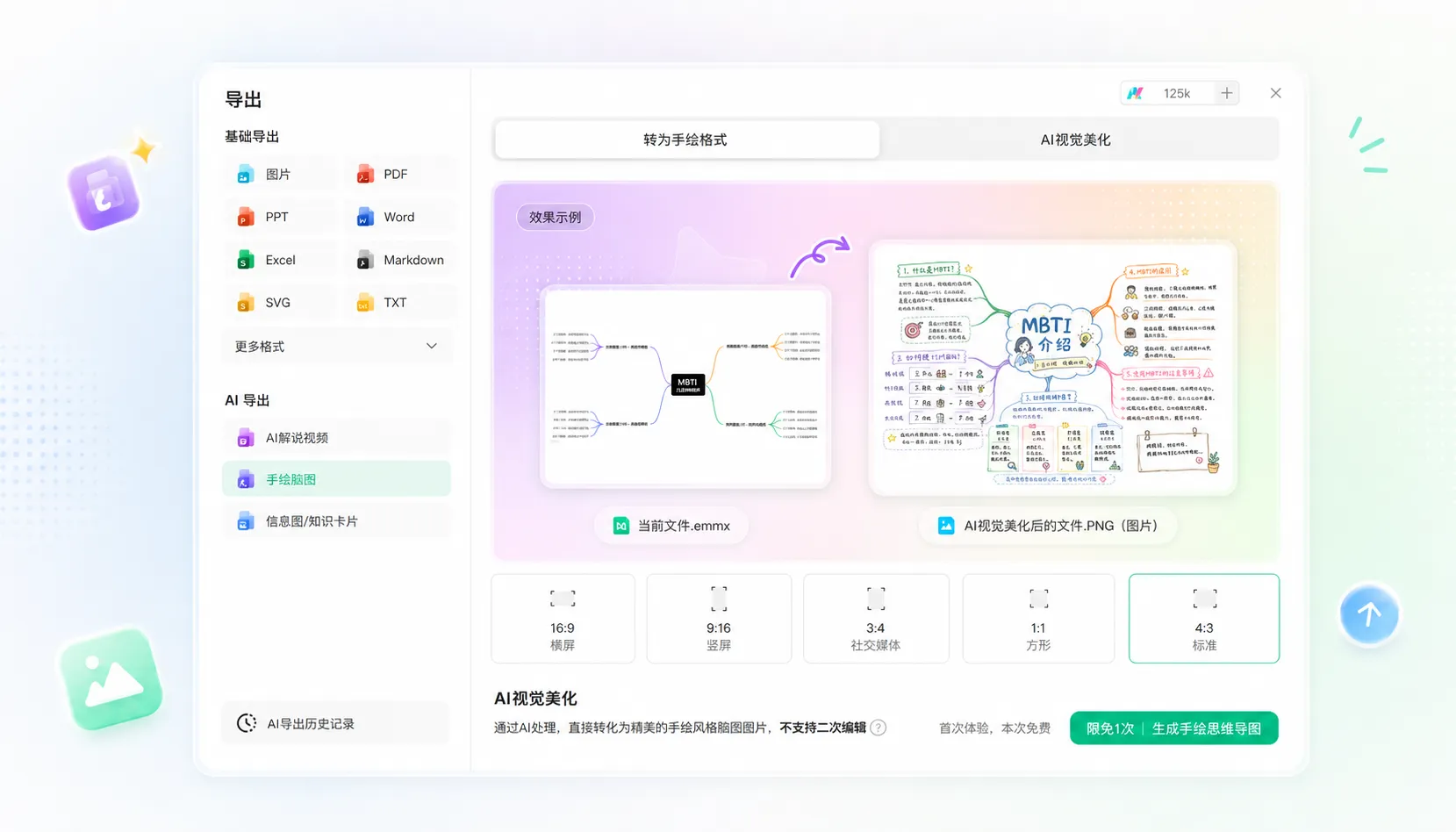The width and height of the screenshot is (1456, 832).
Task: Pick the Markdown export icon
Action: pos(365,260)
